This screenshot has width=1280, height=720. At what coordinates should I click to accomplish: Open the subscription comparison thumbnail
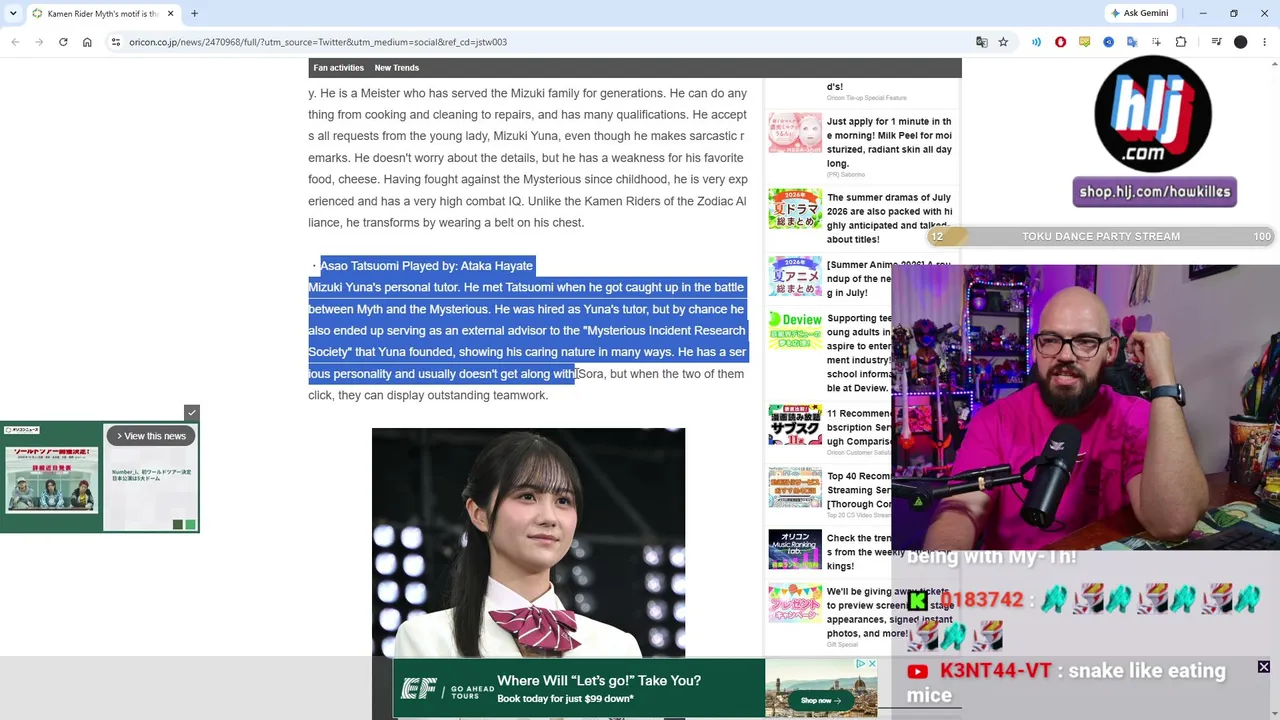point(795,425)
